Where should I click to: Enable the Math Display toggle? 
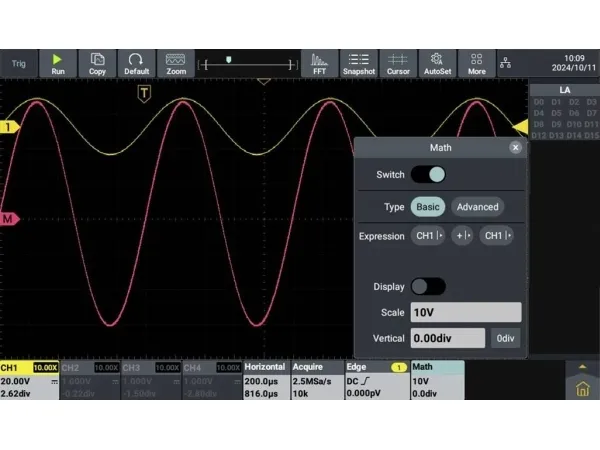click(428, 286)
